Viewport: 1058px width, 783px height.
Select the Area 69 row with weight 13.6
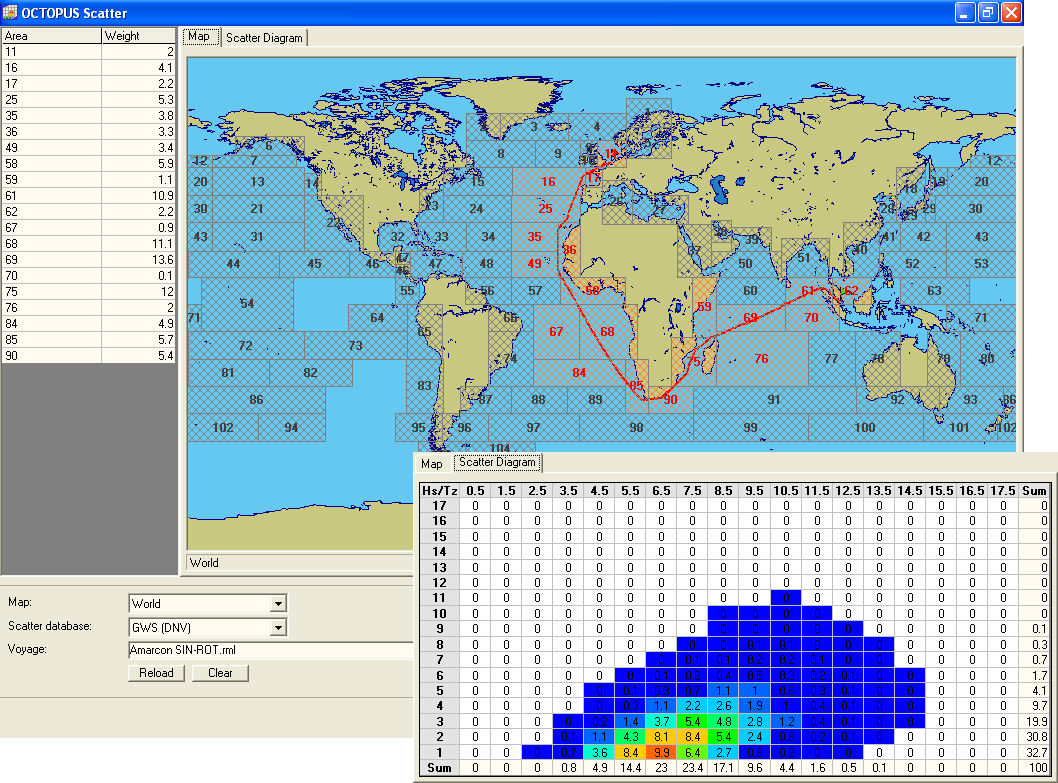pos(88,260)
